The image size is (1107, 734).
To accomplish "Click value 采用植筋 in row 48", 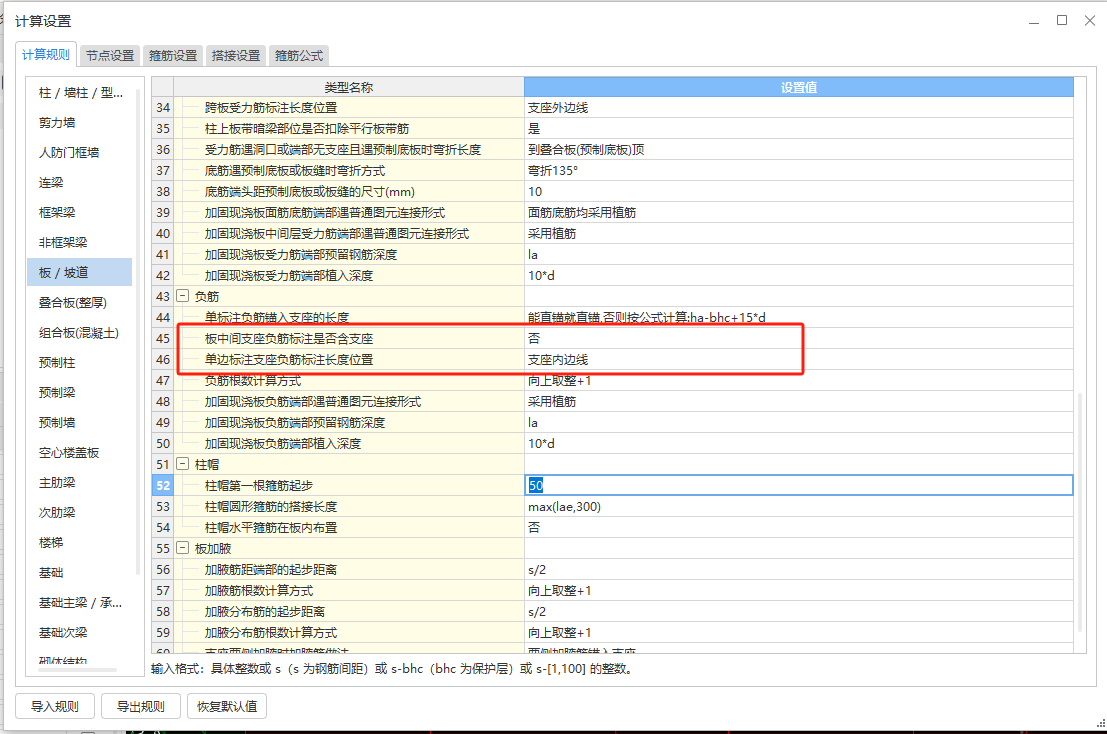I will [x=798, y=402].
